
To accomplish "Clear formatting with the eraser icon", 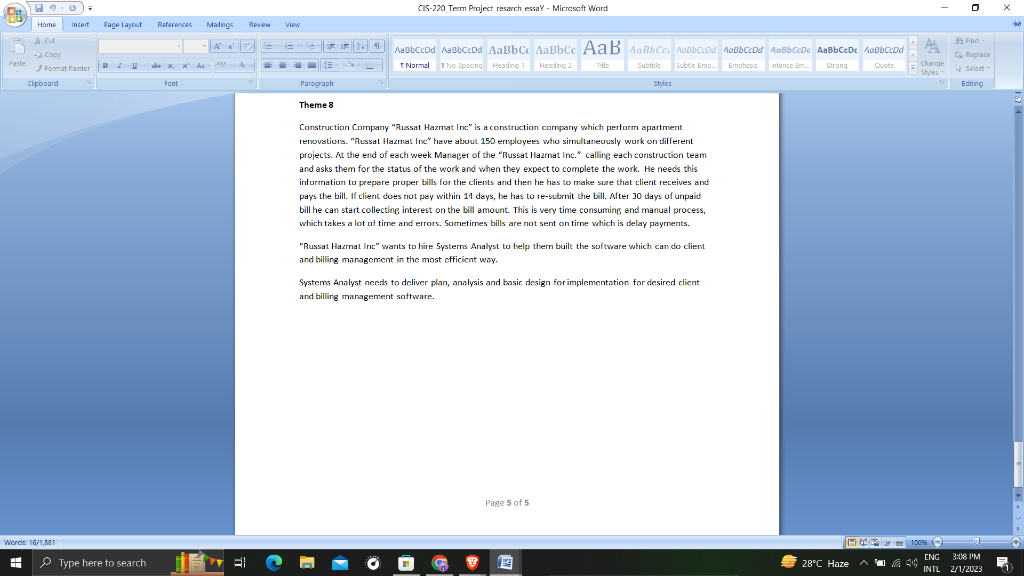I will click(x=247, y=46).
